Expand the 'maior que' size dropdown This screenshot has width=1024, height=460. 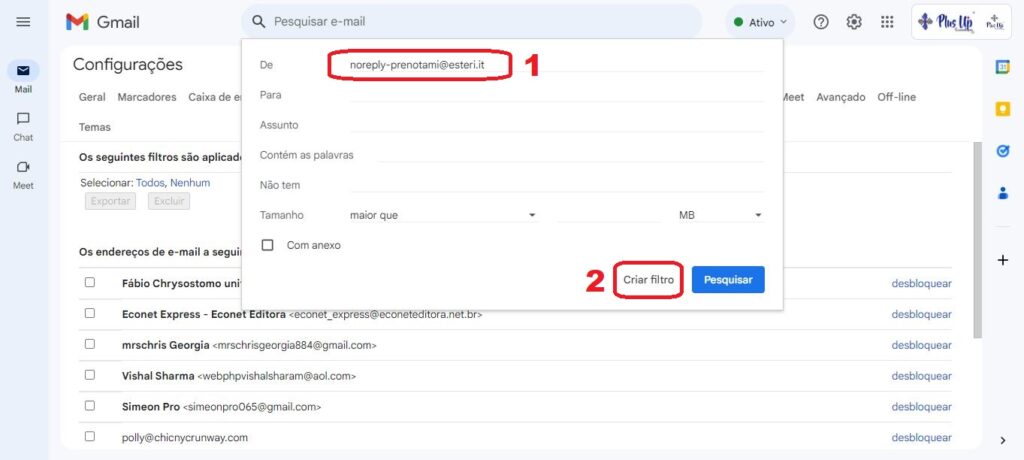(443, 215)
